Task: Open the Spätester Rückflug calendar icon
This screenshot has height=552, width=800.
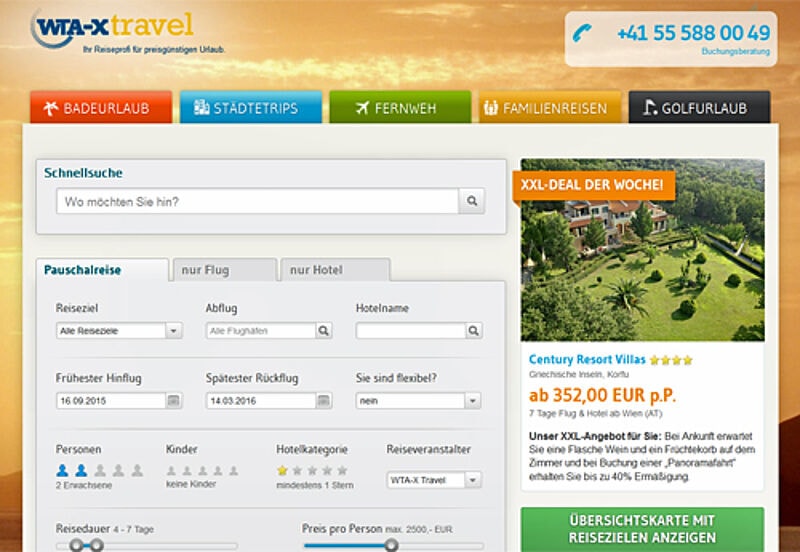Action: (x=323, y=400)
